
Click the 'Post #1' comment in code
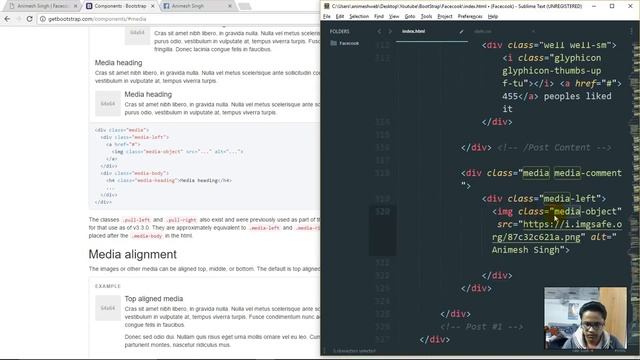coord(482,327)
